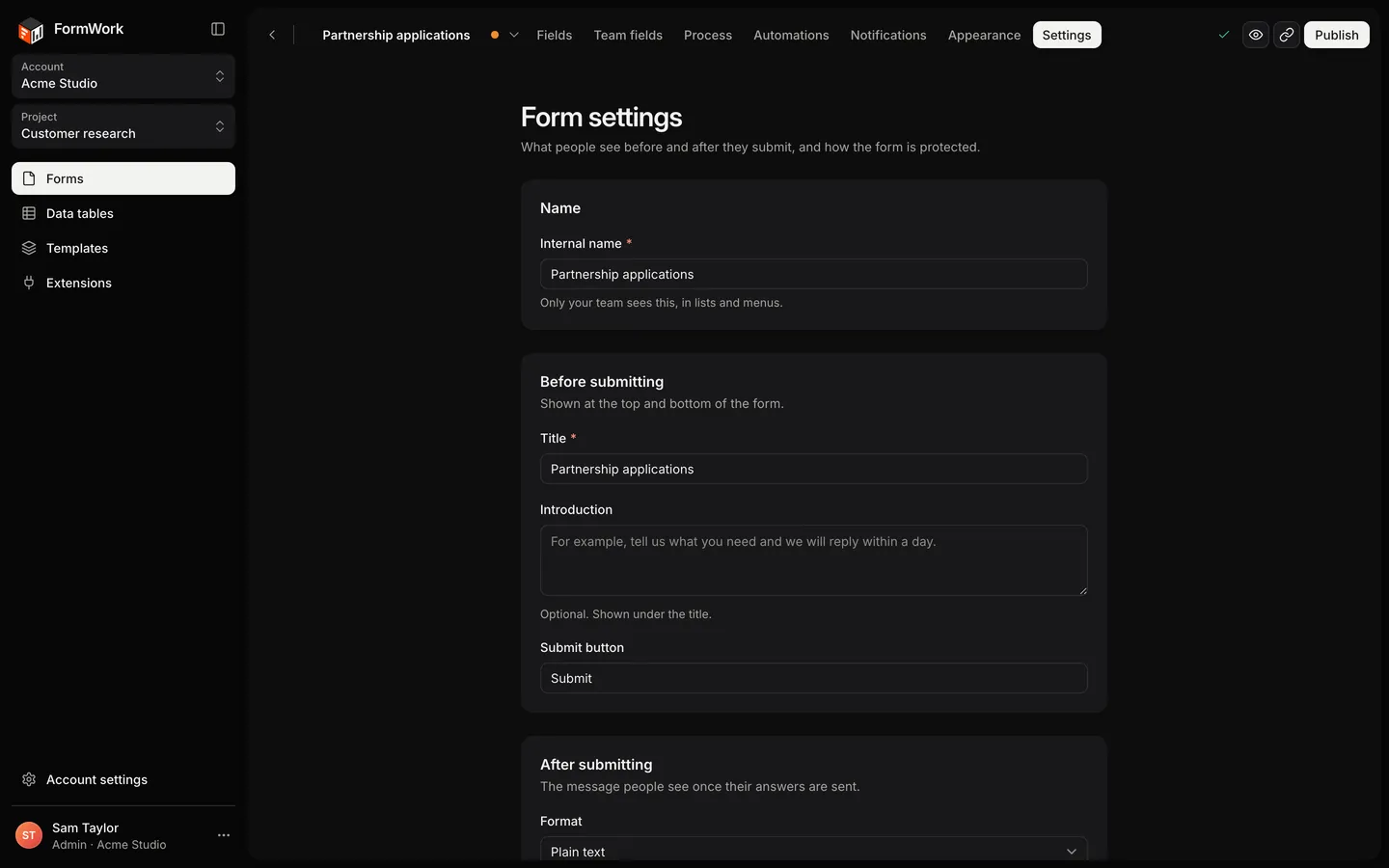
Task: Copy the form link icon
Action: point(1287,35)
